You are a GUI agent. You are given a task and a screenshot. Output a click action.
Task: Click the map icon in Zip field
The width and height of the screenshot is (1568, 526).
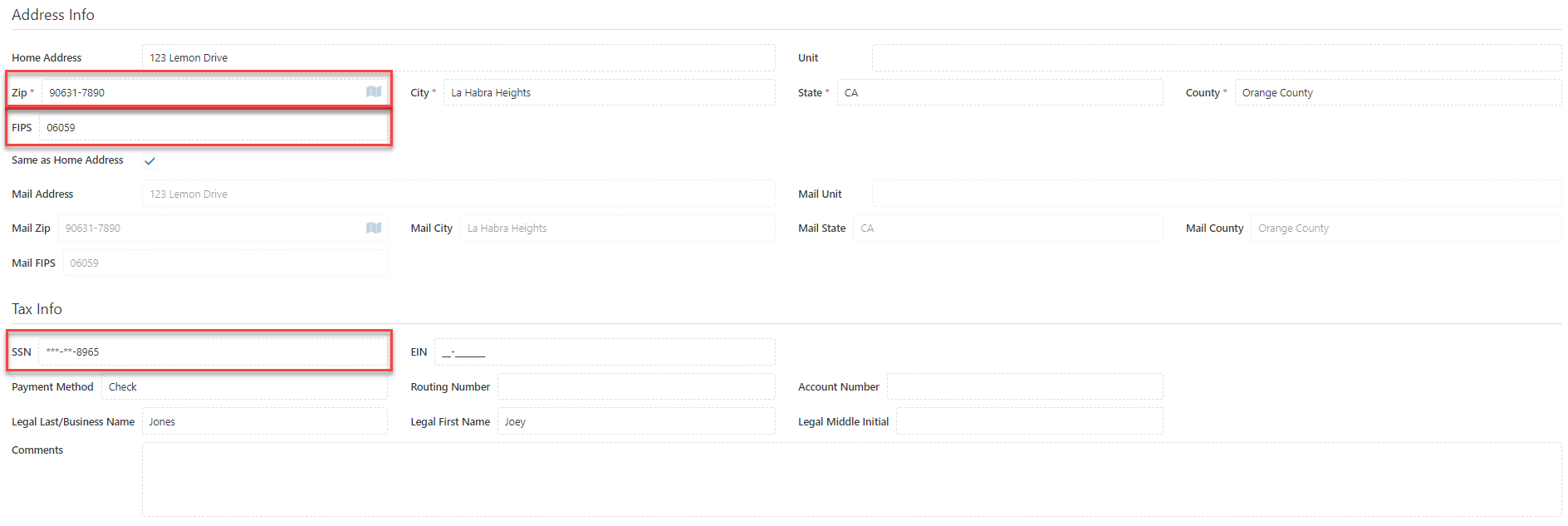(x=374, y=91)
